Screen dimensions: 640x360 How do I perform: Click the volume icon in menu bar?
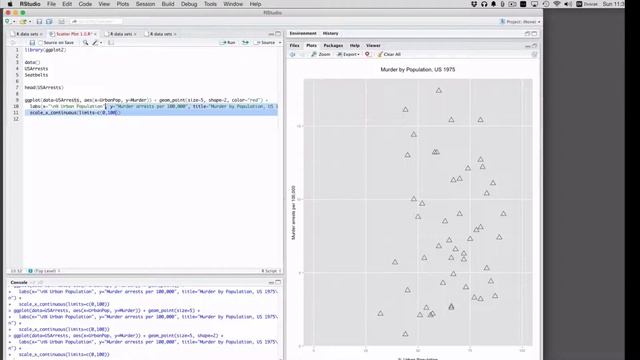[568, 4]
